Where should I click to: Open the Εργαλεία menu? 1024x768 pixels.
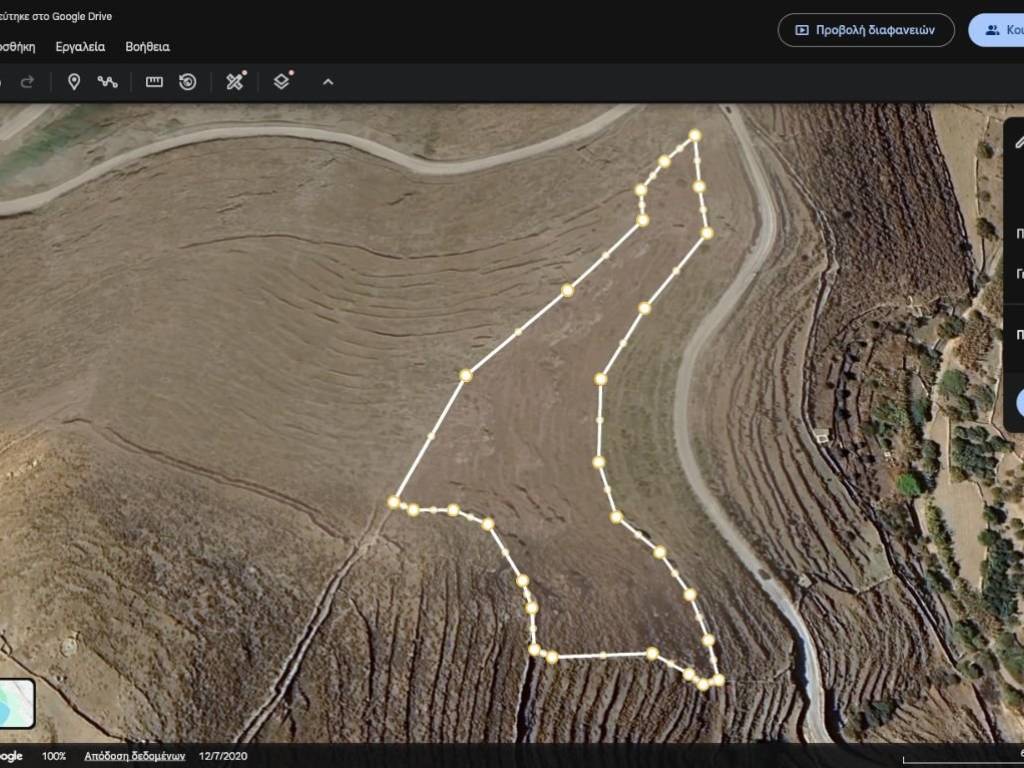coord(78,47)
